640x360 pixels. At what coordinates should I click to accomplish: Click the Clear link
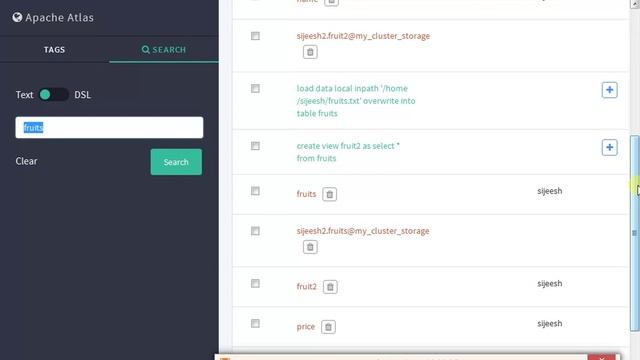27,161
